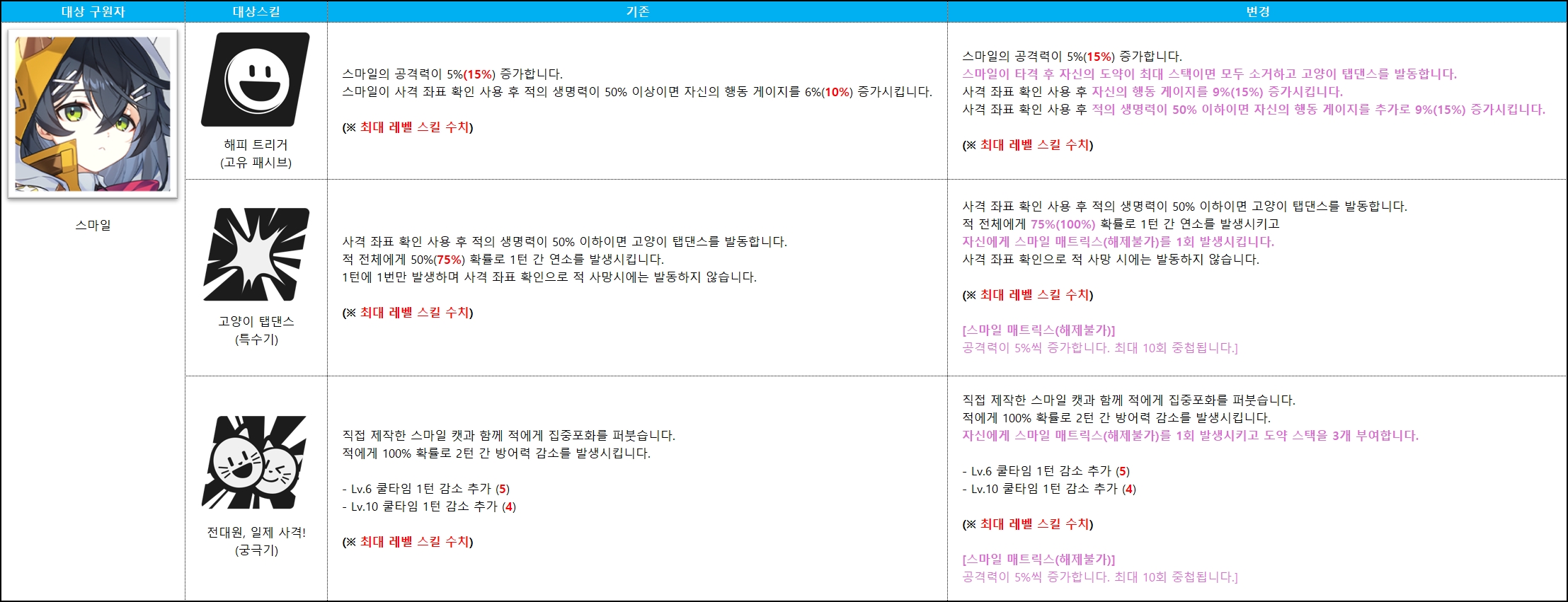Select the 변경 column header
Screen dimensions: 1568x602
[1257, 11]
